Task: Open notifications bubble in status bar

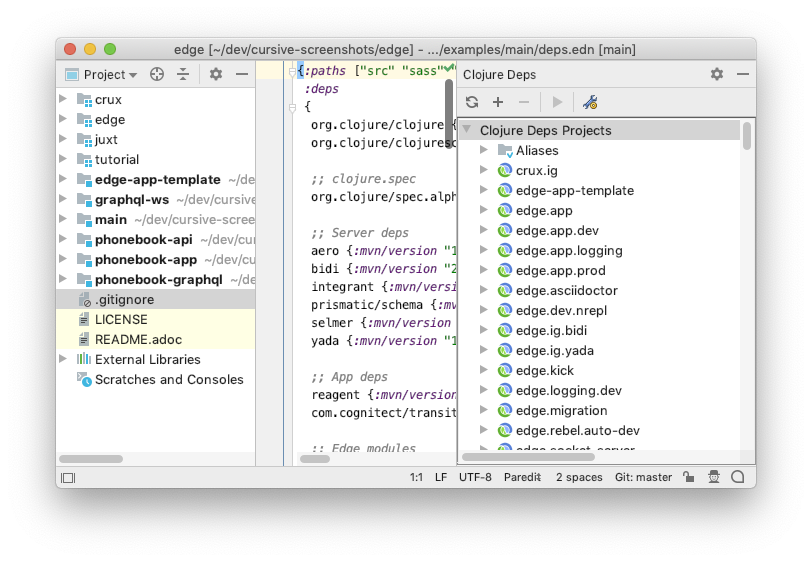Action: tap(737, 477)
